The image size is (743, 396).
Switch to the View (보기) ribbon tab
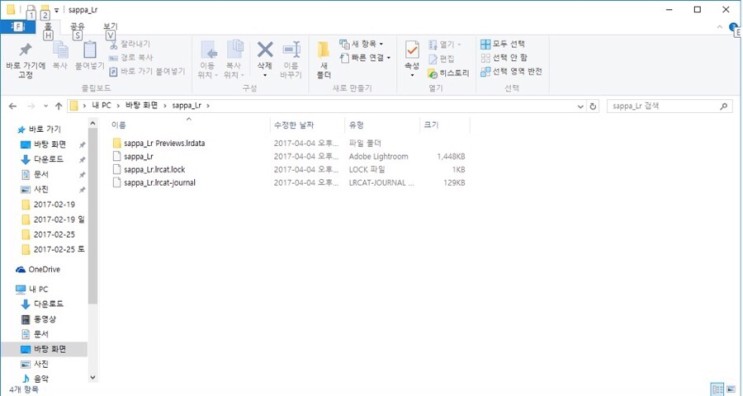pyautogui.click(x=110, y=27)
